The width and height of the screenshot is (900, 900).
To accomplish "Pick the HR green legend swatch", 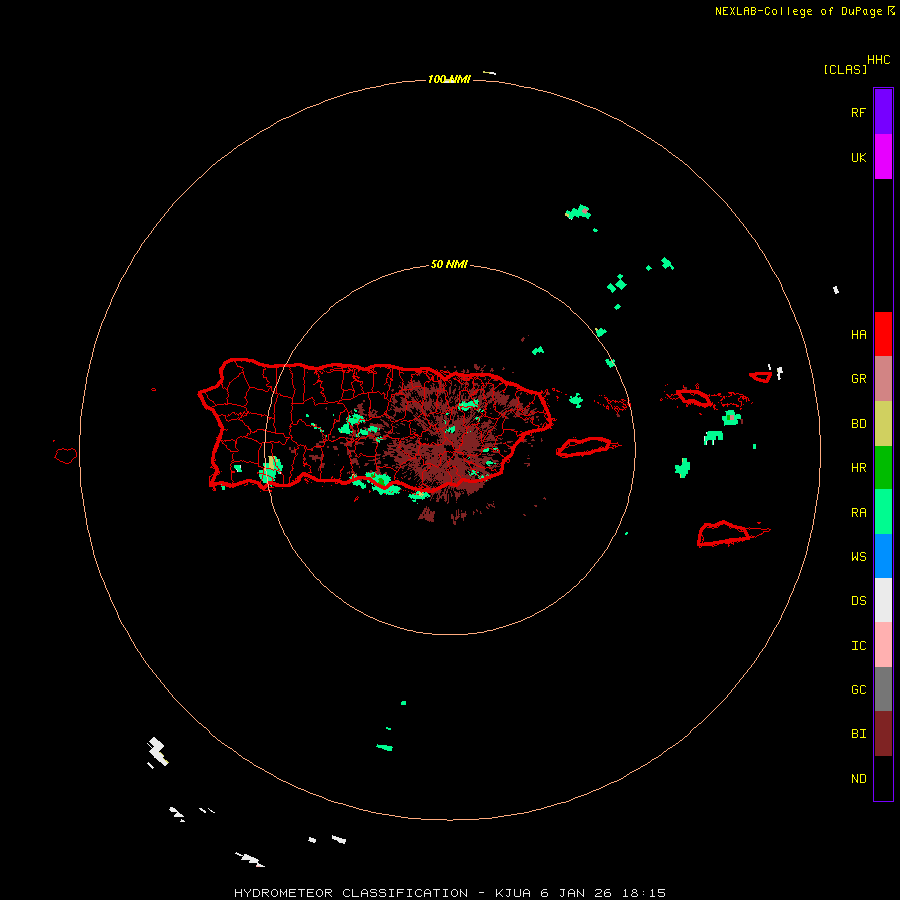I will pyautogui.click(x=883, y=468).
